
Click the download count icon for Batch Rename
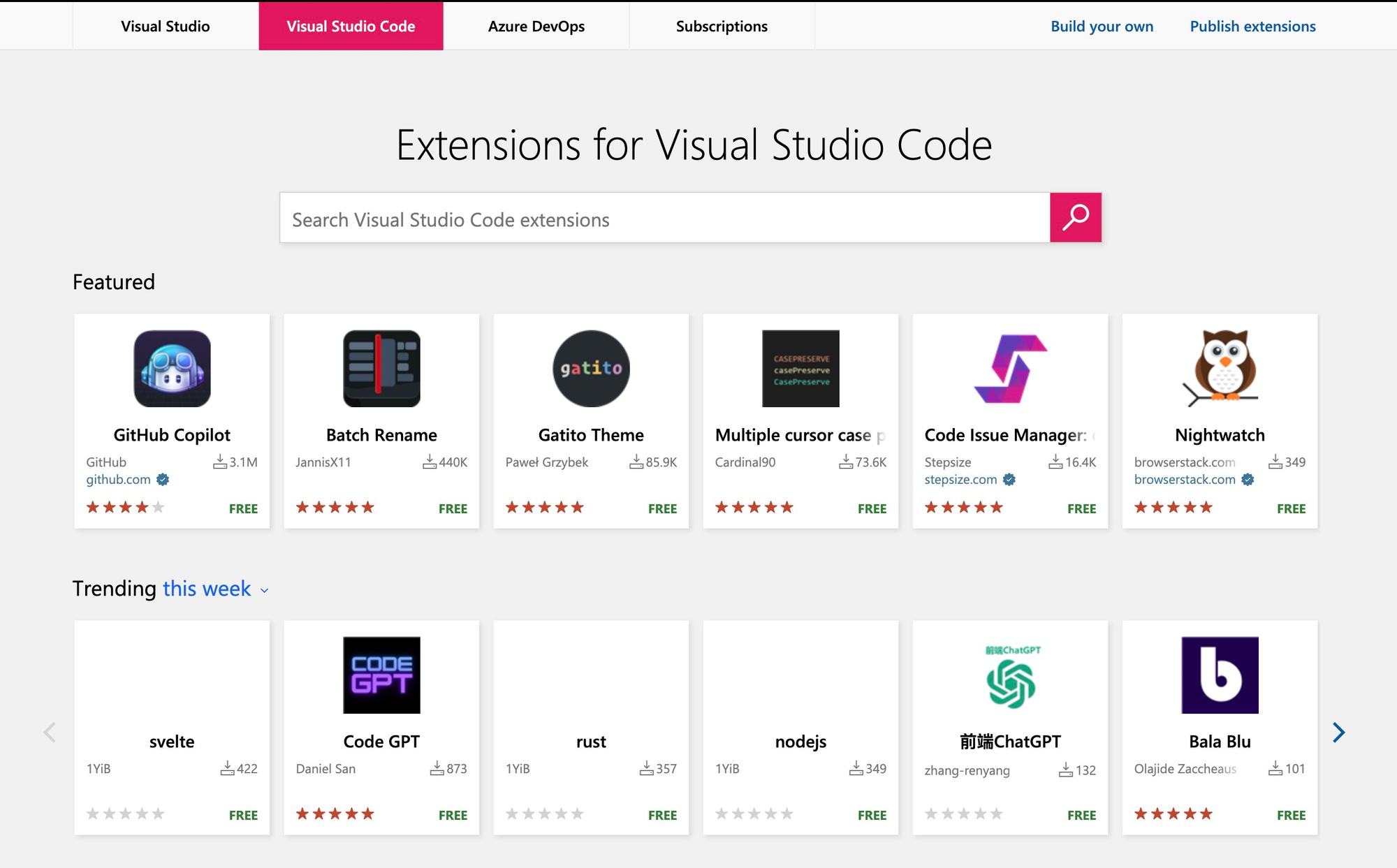430,462
